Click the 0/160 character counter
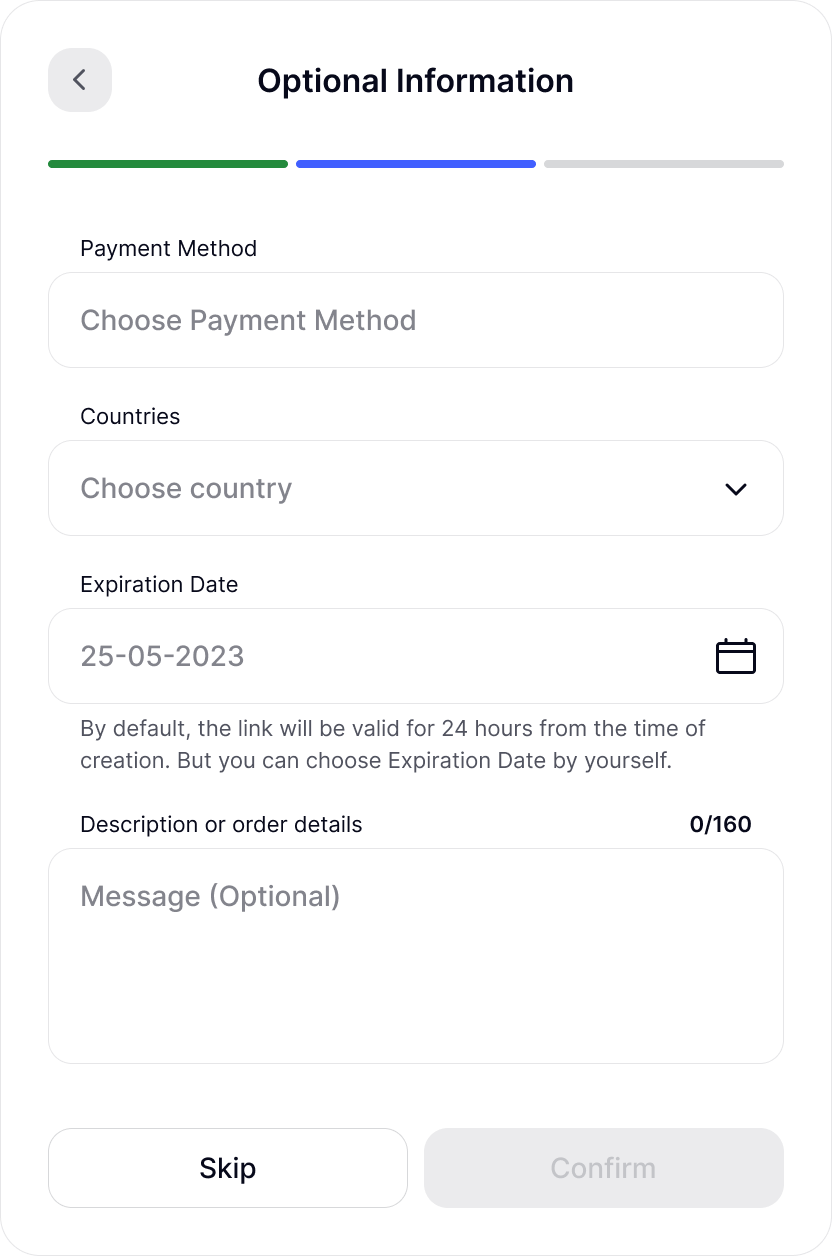 720,824
